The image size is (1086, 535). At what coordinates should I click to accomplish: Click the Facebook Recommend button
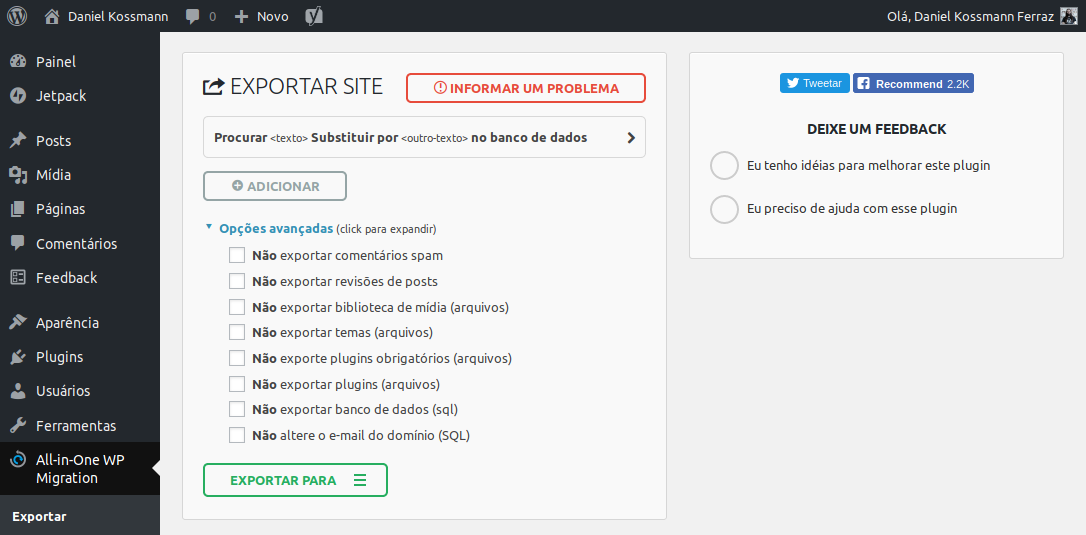coord(912,84)
